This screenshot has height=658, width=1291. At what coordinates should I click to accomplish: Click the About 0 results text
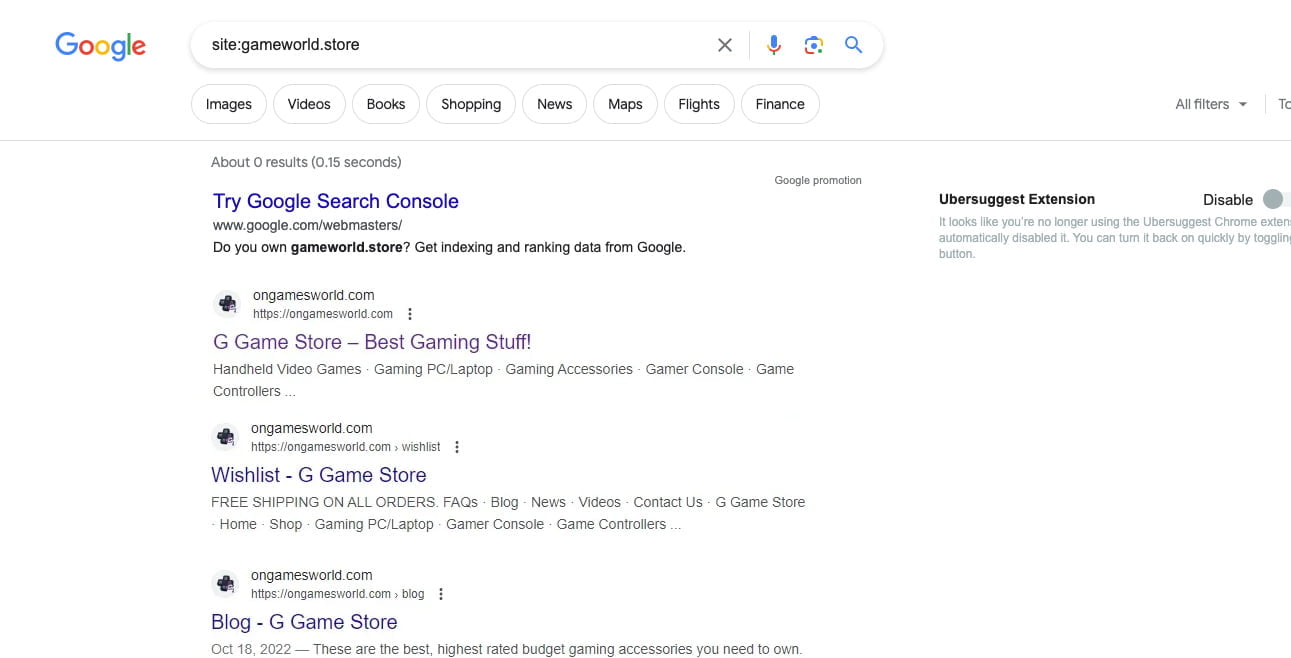point(306,162)
